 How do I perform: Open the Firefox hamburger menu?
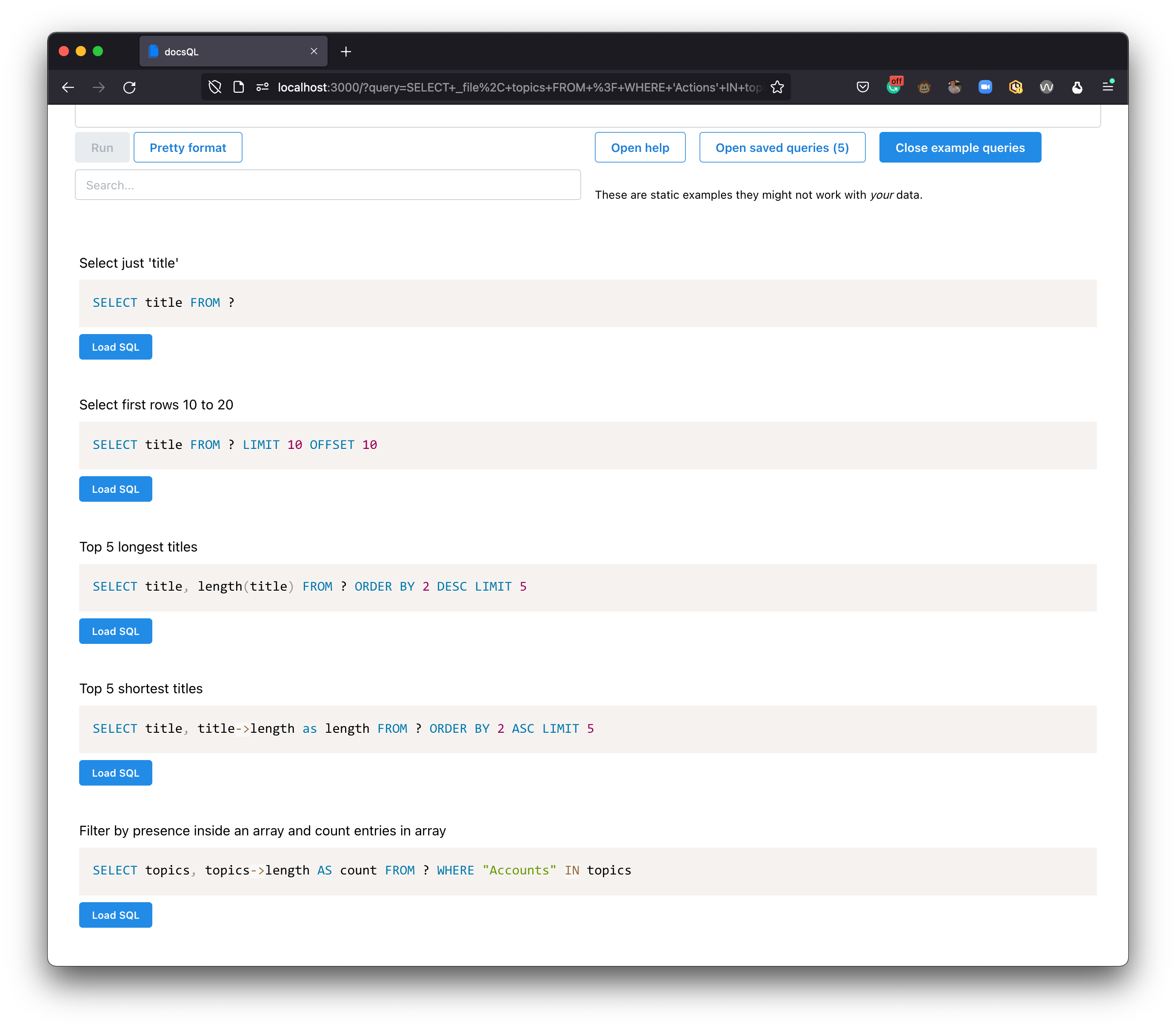click(x=1107, y=87)
